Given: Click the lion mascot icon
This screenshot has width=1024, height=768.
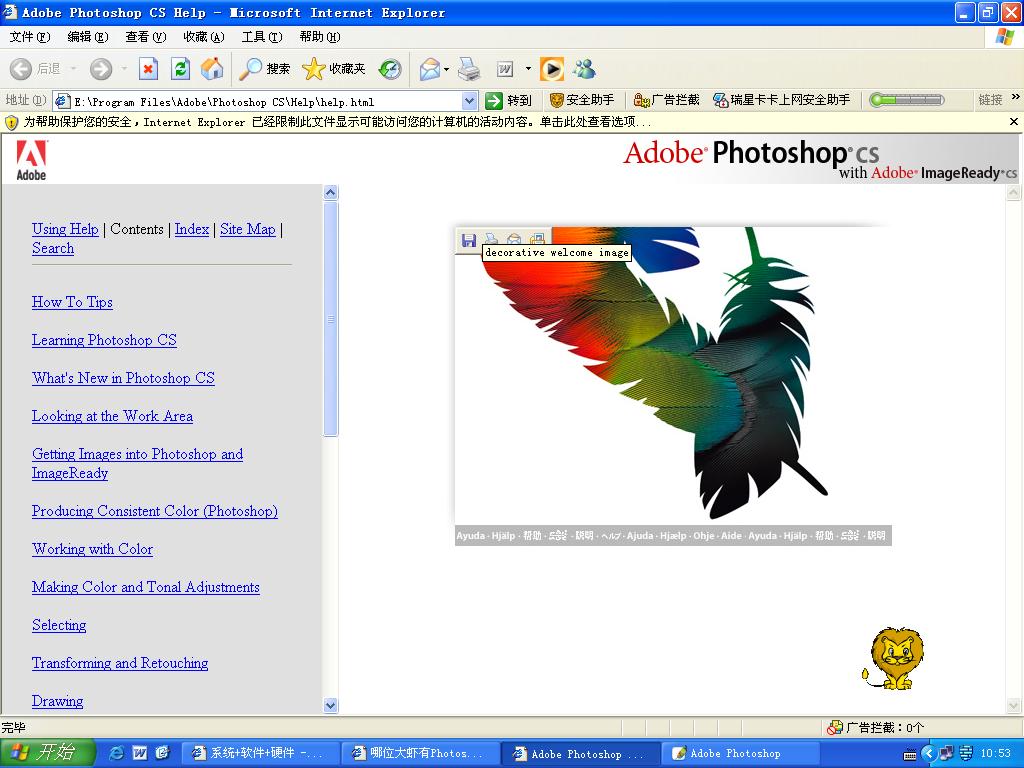Looking at the screenshot, I should (894, 658).
